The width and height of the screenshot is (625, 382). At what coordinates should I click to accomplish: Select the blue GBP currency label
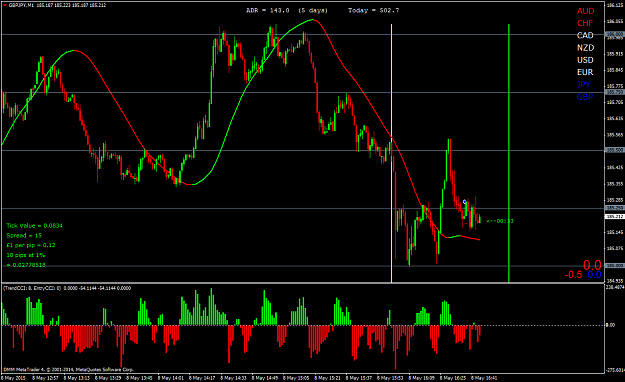point(585,97)
